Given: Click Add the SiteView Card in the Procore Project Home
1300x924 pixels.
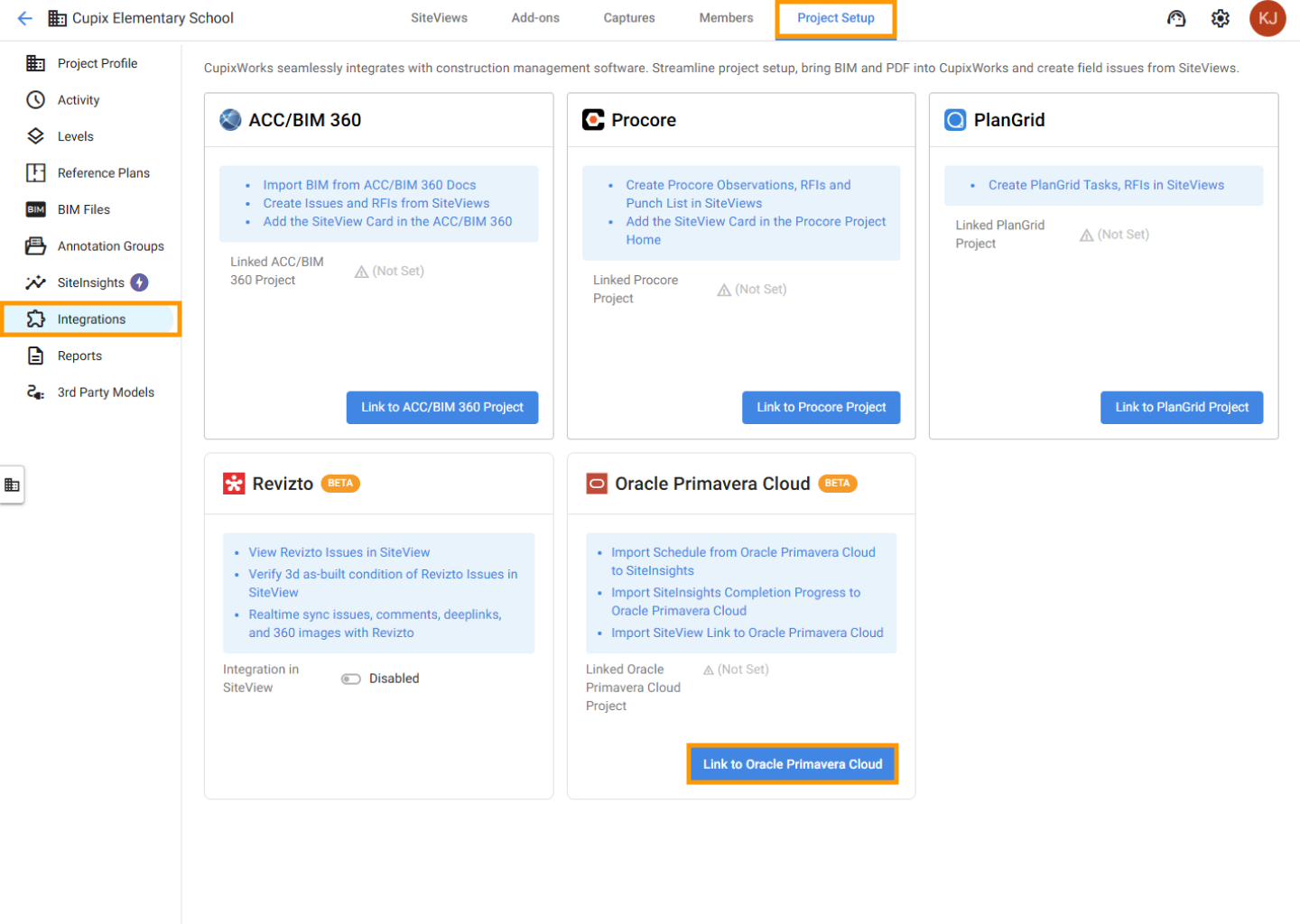Looking at the screenshot, I should tap(756, 231).
